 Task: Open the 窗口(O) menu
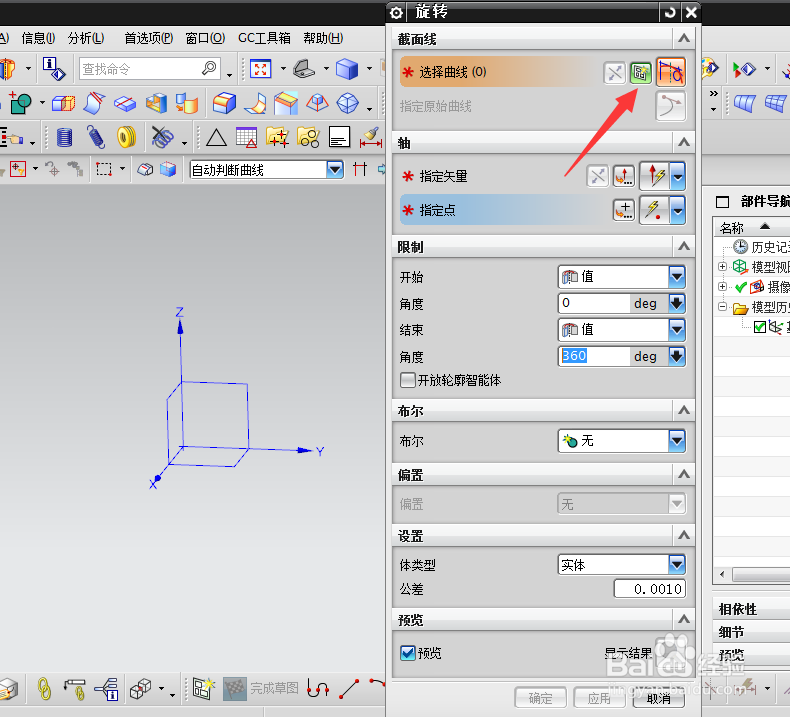(x=205, y=38)
